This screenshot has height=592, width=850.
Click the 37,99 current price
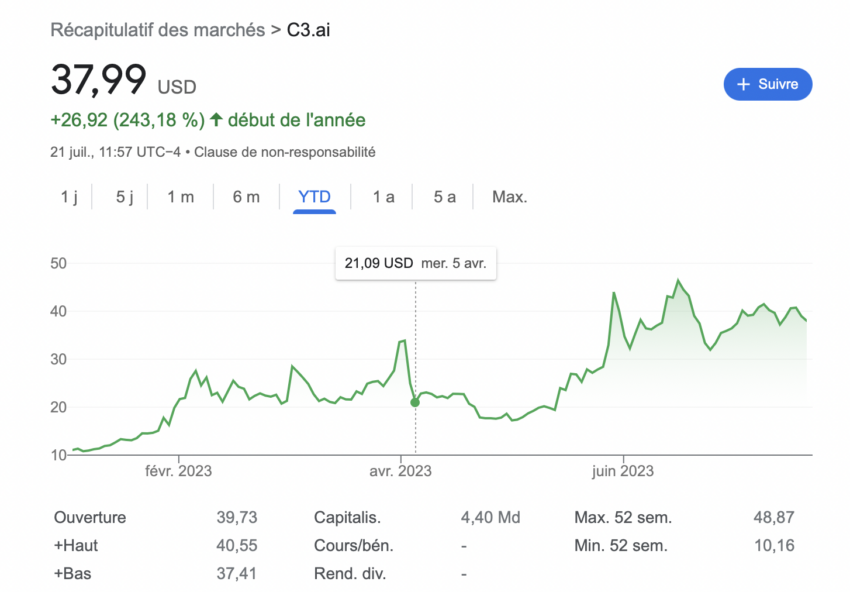pos(99,80)
